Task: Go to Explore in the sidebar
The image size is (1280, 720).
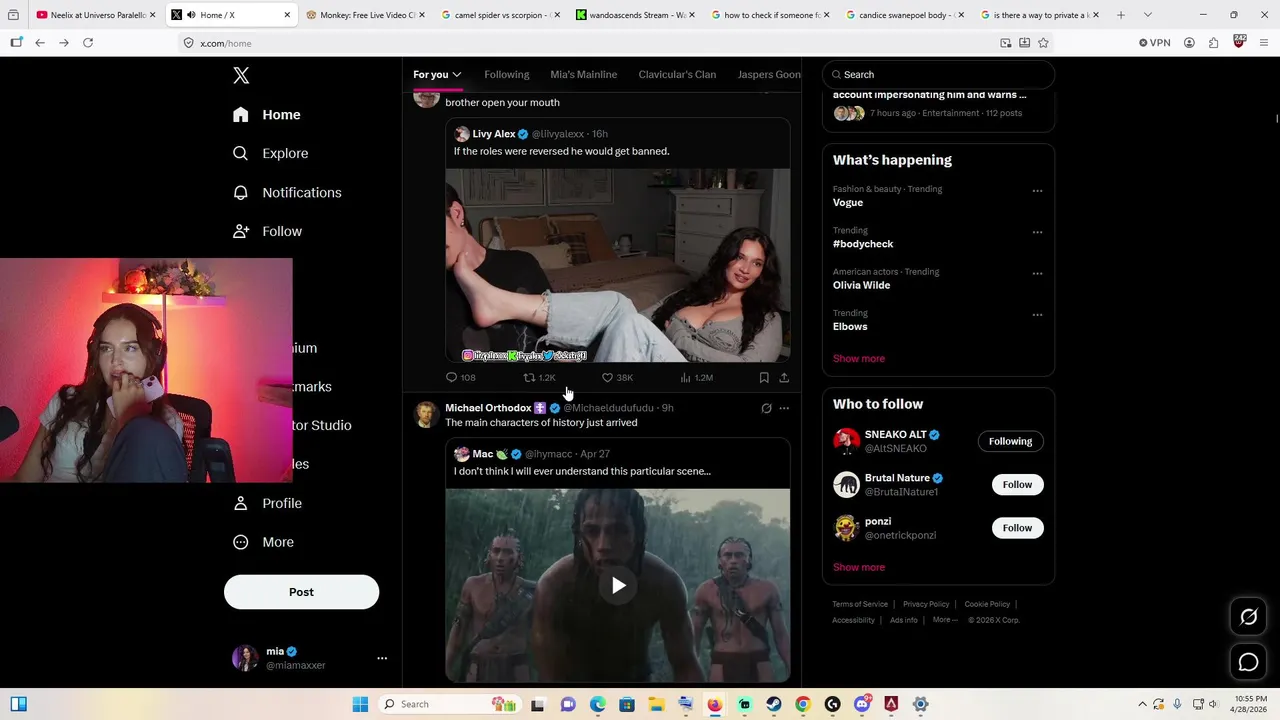Action: 270,153
